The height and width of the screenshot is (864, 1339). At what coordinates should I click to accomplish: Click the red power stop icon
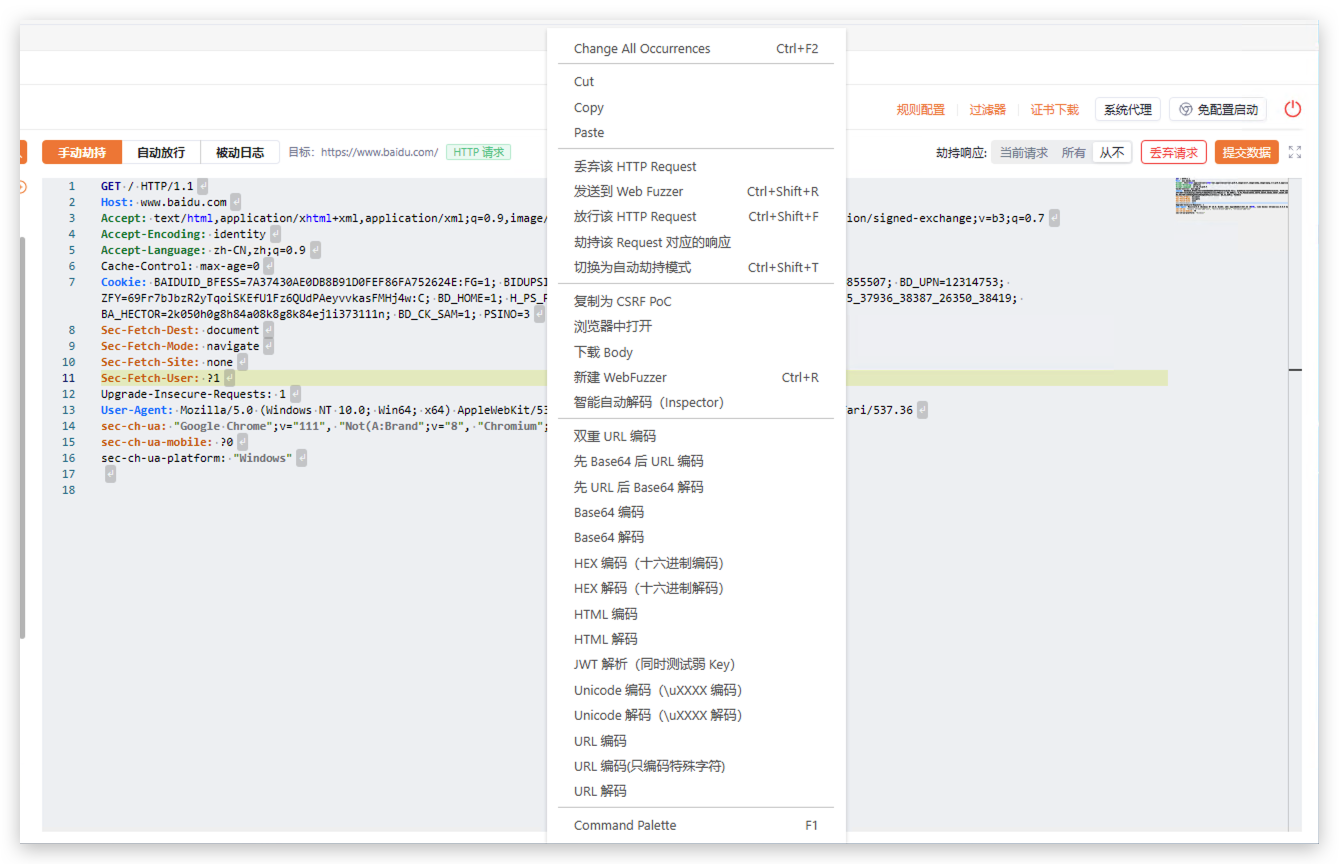pos(1293,109)
